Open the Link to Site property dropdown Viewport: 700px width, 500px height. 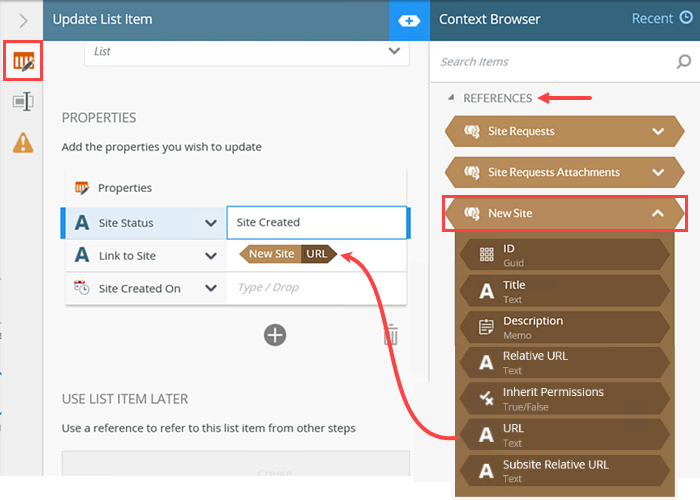click(211, 255)
